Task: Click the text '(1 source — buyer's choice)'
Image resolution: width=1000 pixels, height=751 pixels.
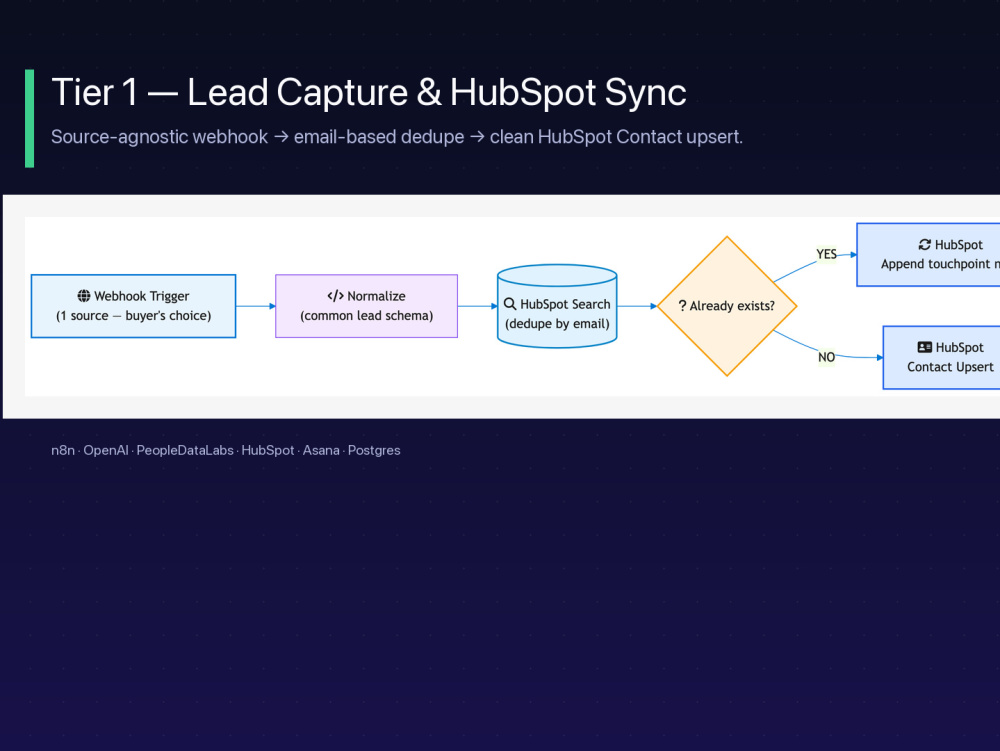Action: click(133, 316)
